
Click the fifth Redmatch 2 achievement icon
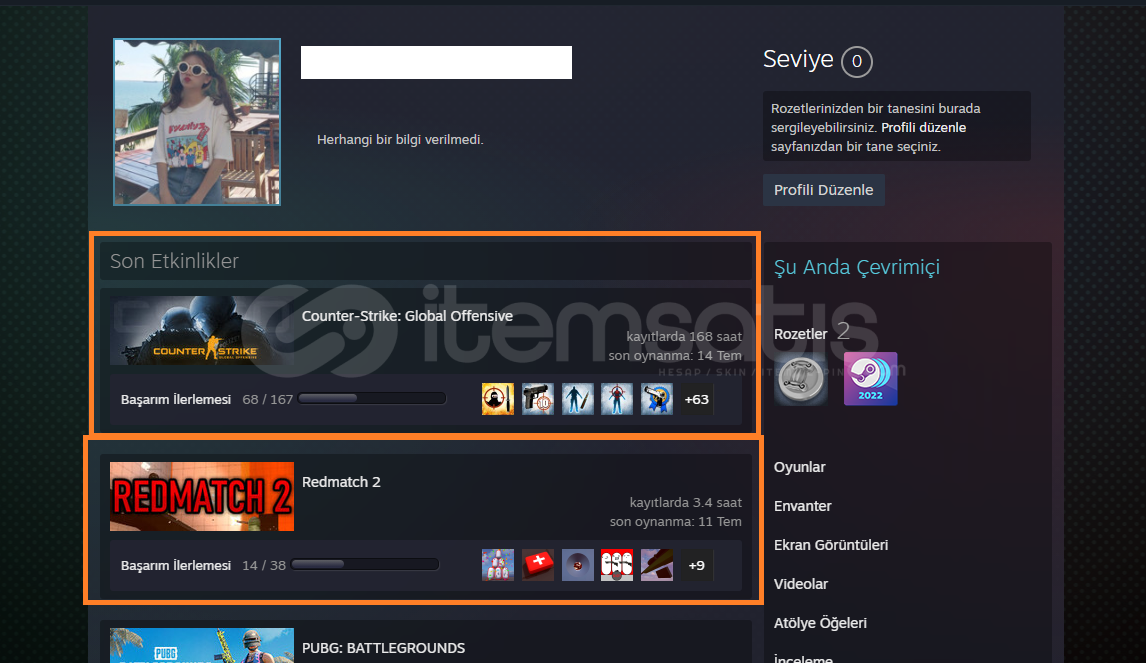(x=657, y=565)
